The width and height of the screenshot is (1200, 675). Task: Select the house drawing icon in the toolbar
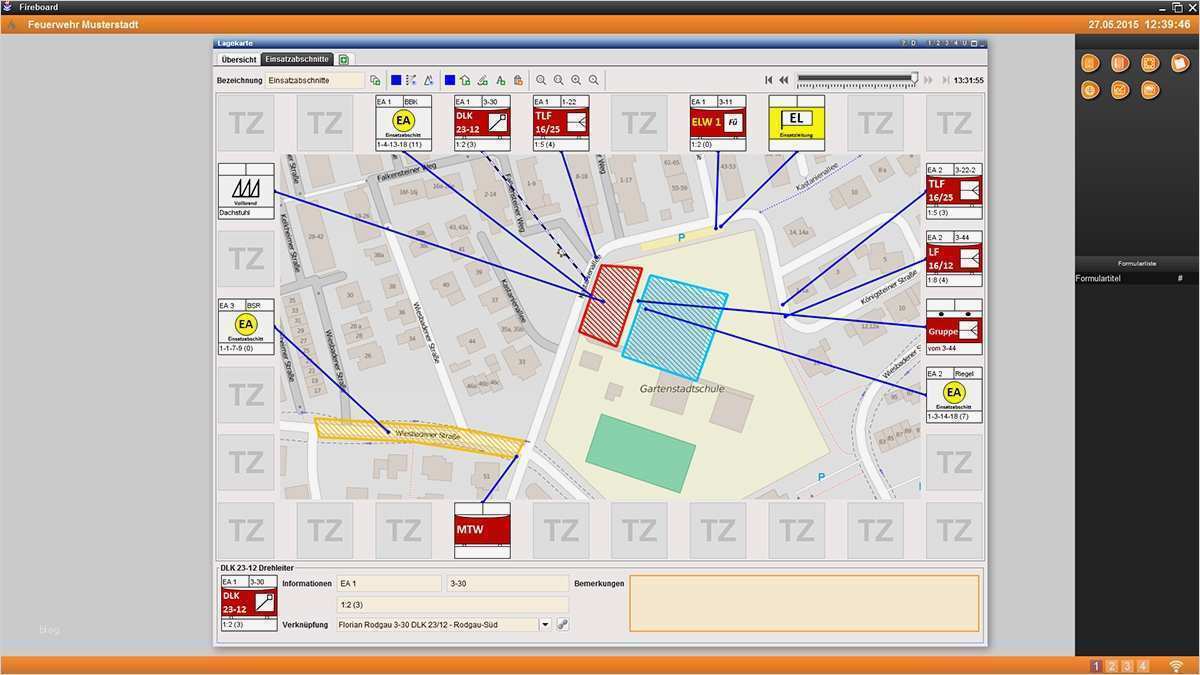point(465,80)
